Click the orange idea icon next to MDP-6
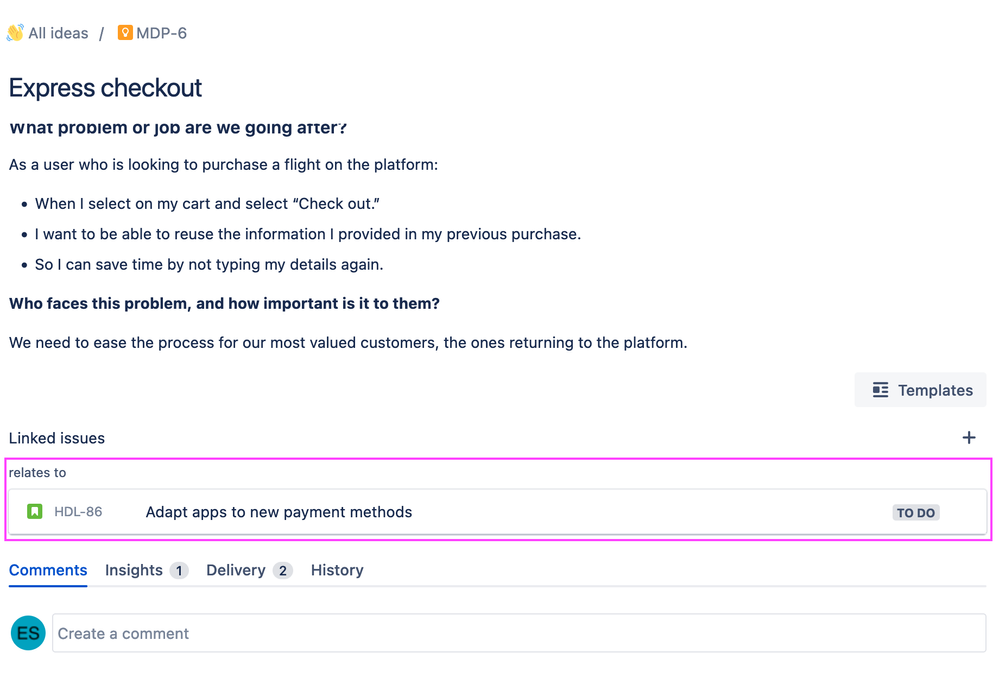The image size is (999, 686). (124, 32)
